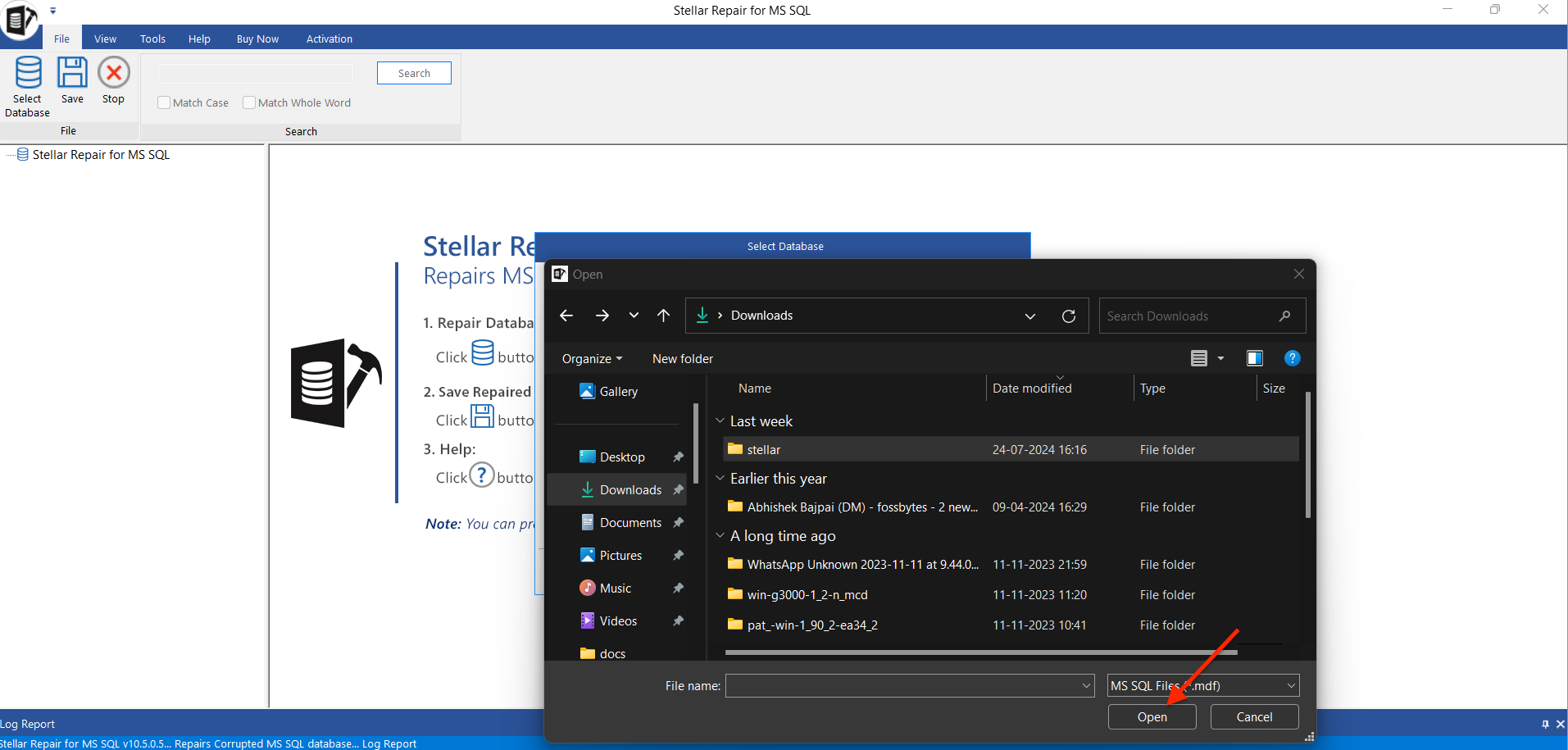Change the file list view layout

(x=1199, y=358)
